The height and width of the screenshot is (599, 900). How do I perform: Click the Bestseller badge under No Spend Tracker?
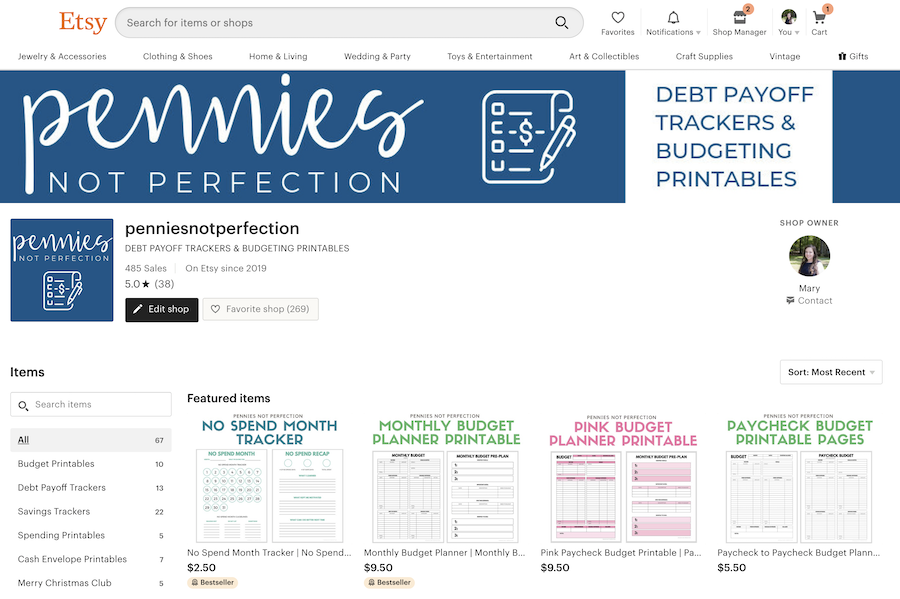[x=212, y=582]
